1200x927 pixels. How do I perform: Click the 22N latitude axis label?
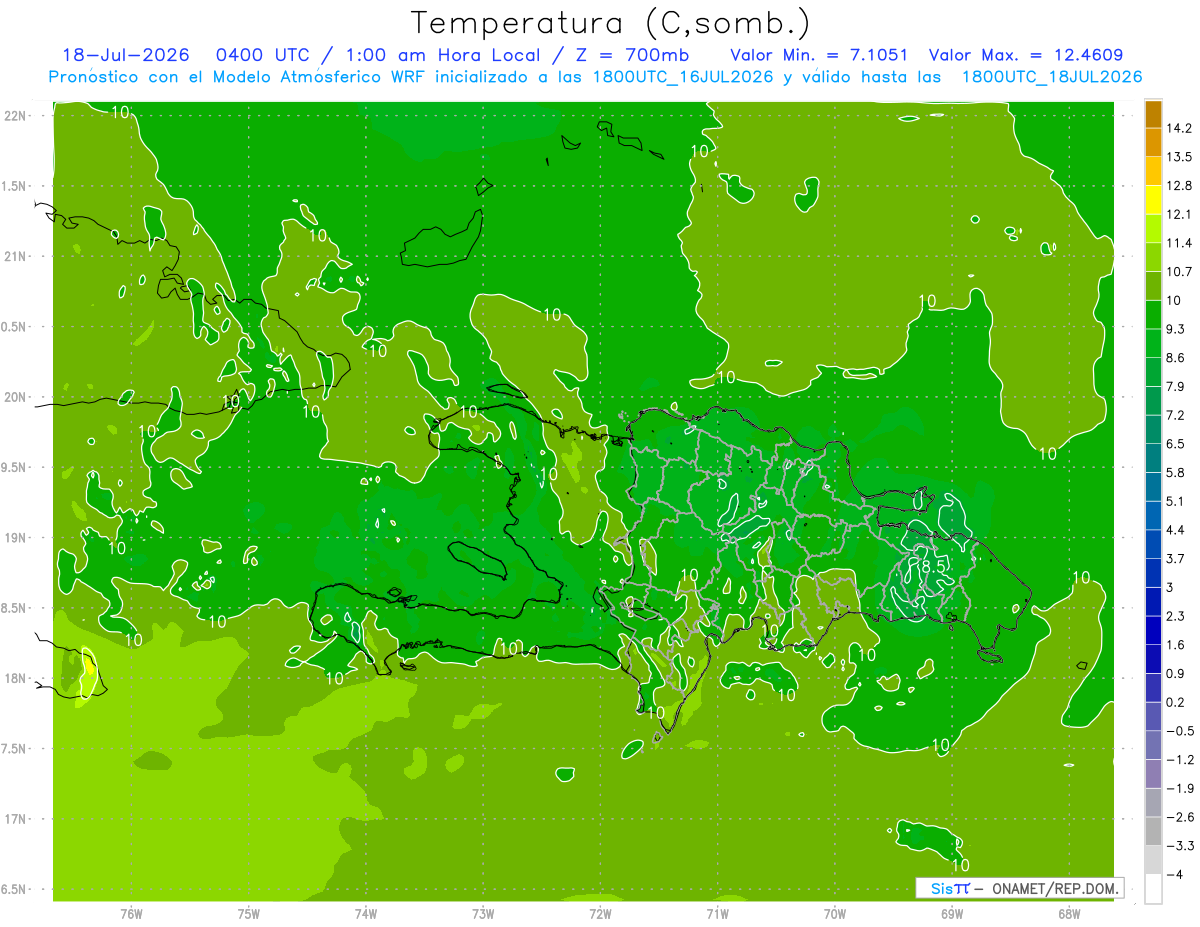click(x=14, y=116)
